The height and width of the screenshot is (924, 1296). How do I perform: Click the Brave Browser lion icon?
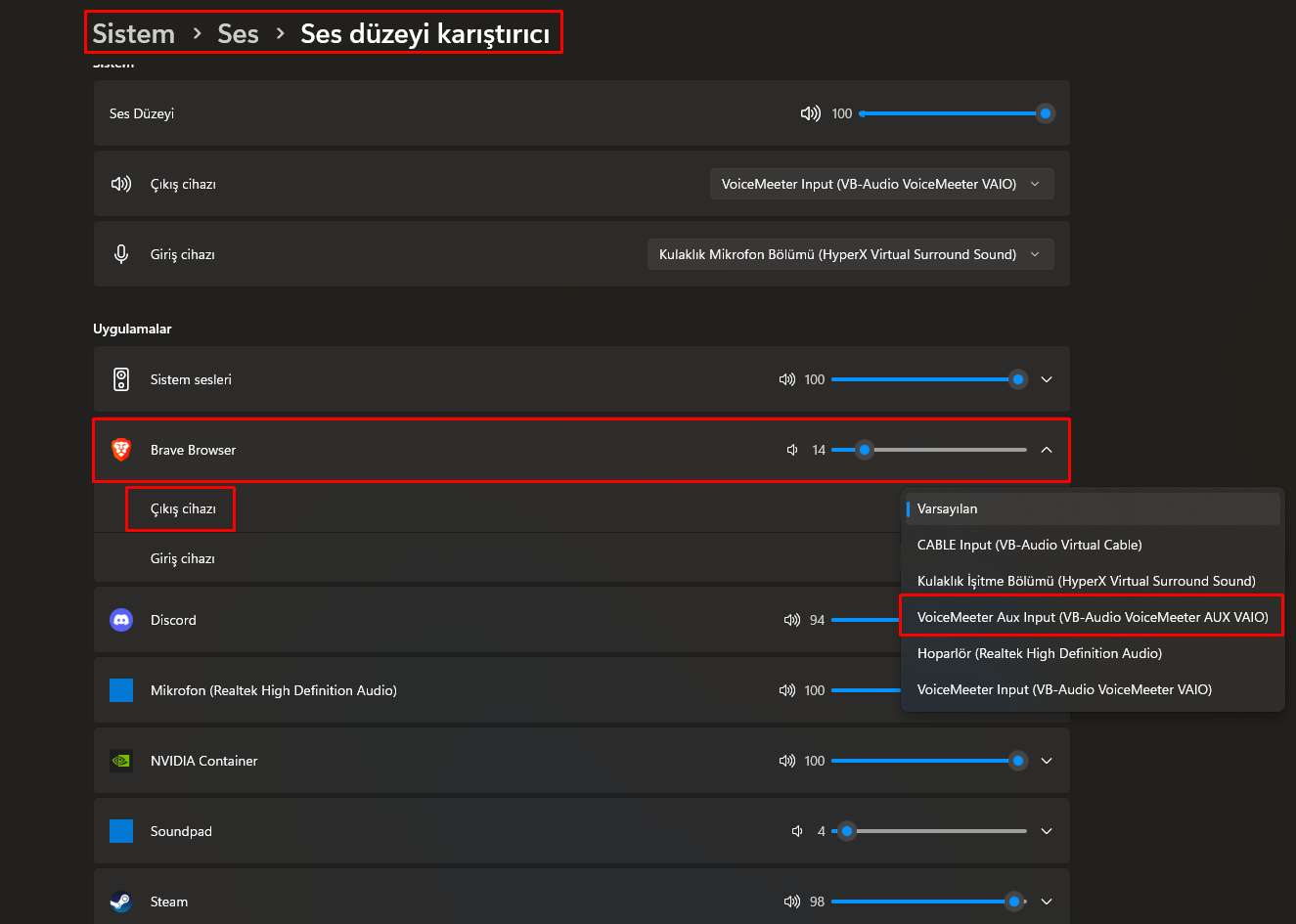click(121, 450)
